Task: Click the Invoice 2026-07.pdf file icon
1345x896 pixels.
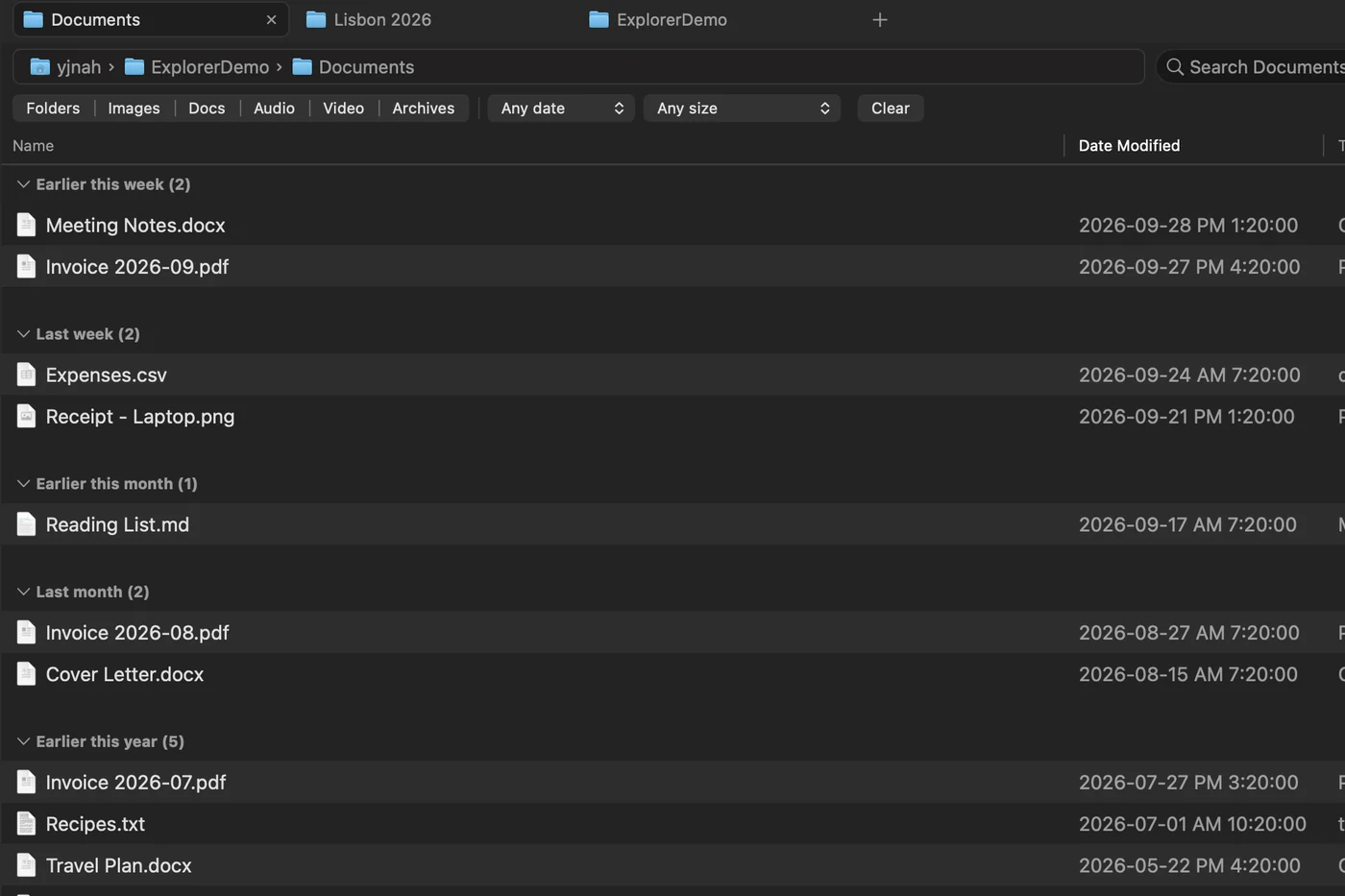Action: point(26,783)
